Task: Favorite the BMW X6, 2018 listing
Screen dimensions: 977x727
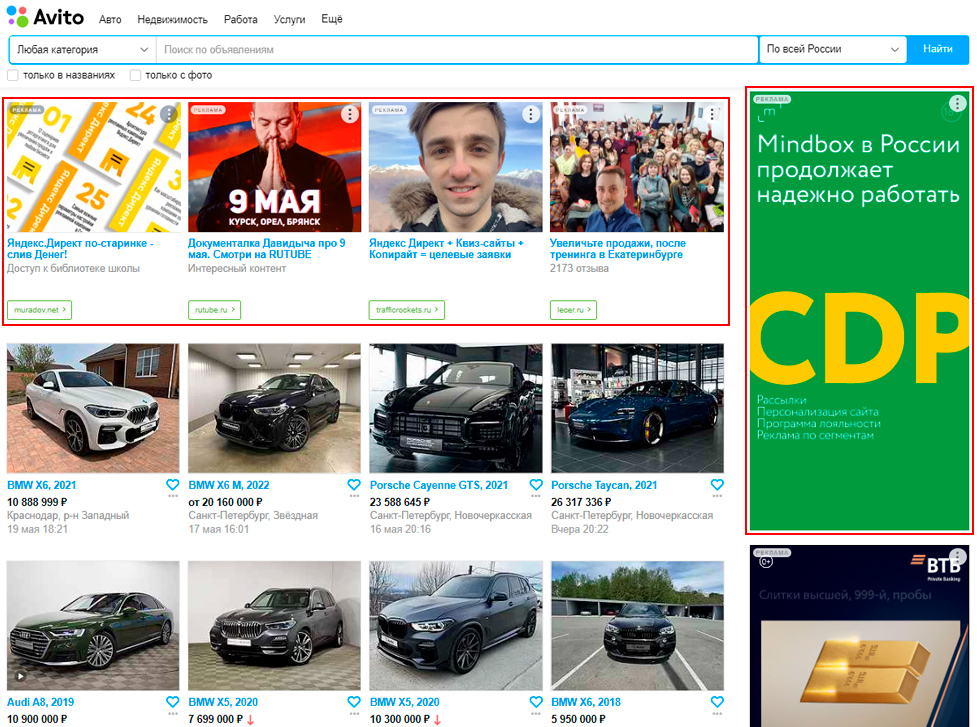Action: coord(717,702)
